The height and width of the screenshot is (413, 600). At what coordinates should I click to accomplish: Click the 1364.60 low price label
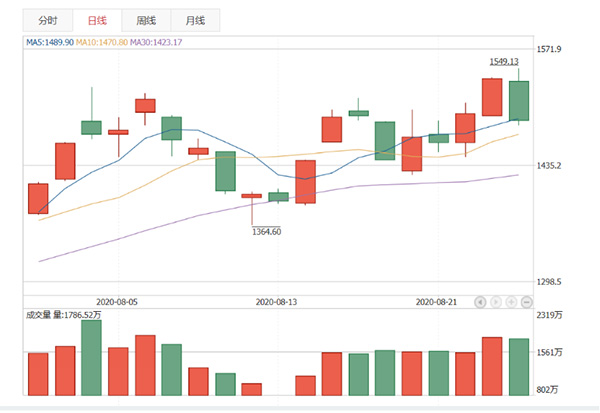pos(265,232)
